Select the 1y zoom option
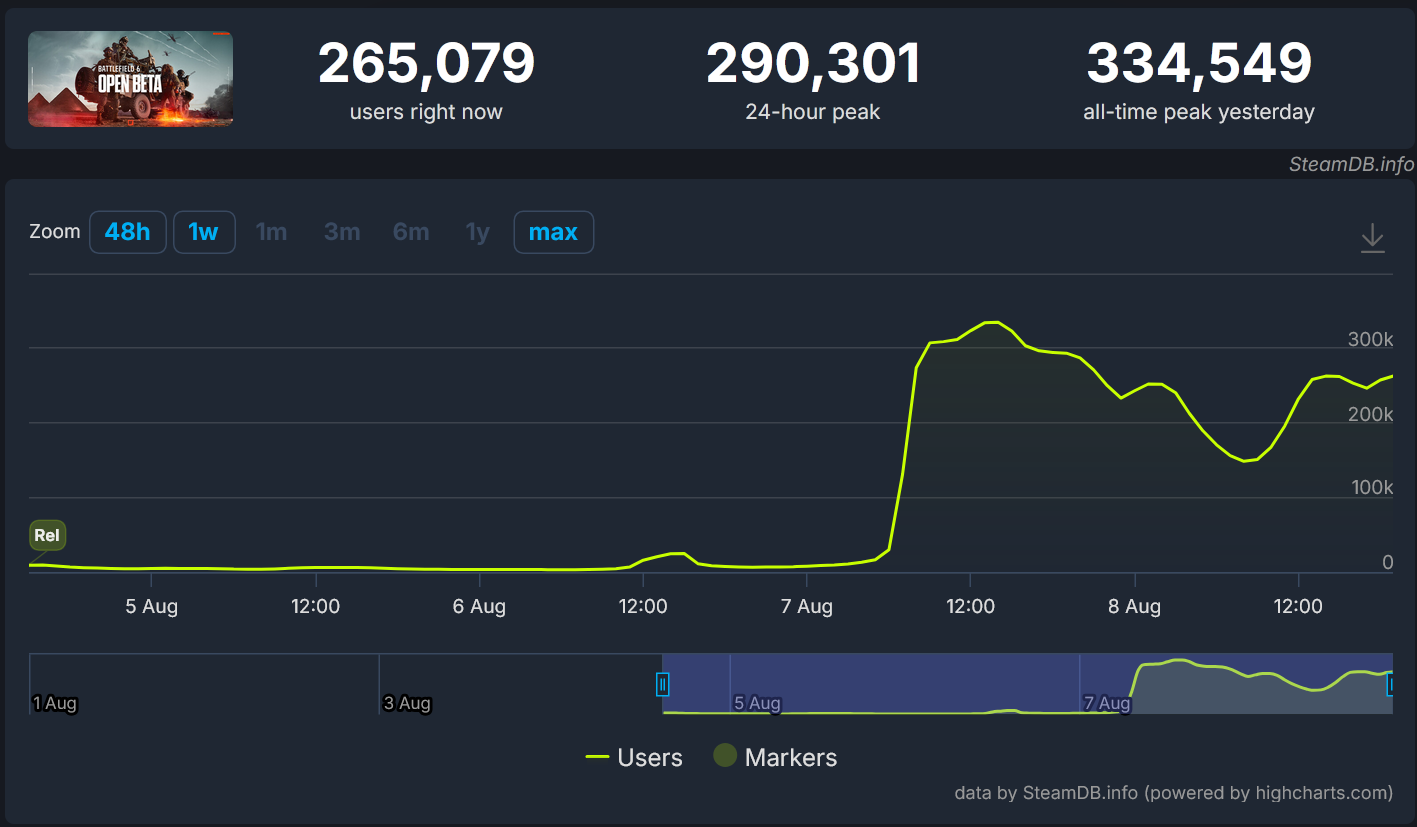Viewport: 1417px width, 827px height. coord(478,232)
